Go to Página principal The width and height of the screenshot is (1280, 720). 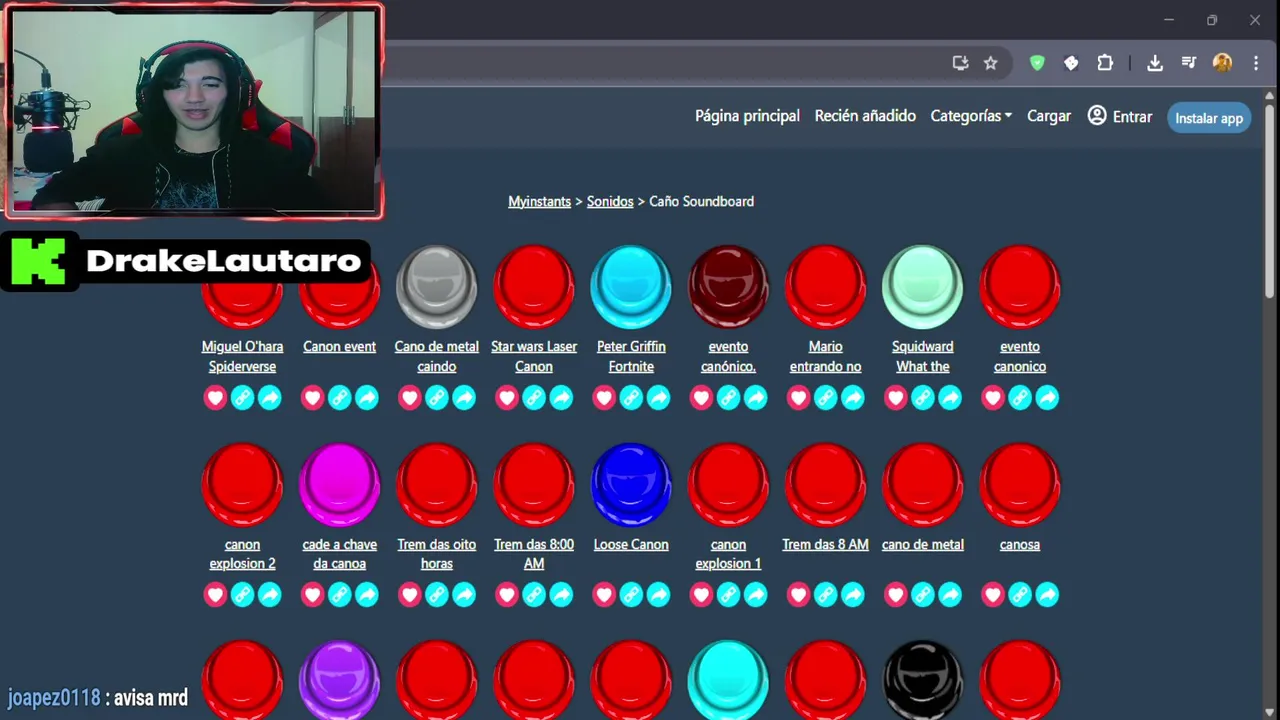[x=747, y=116]
